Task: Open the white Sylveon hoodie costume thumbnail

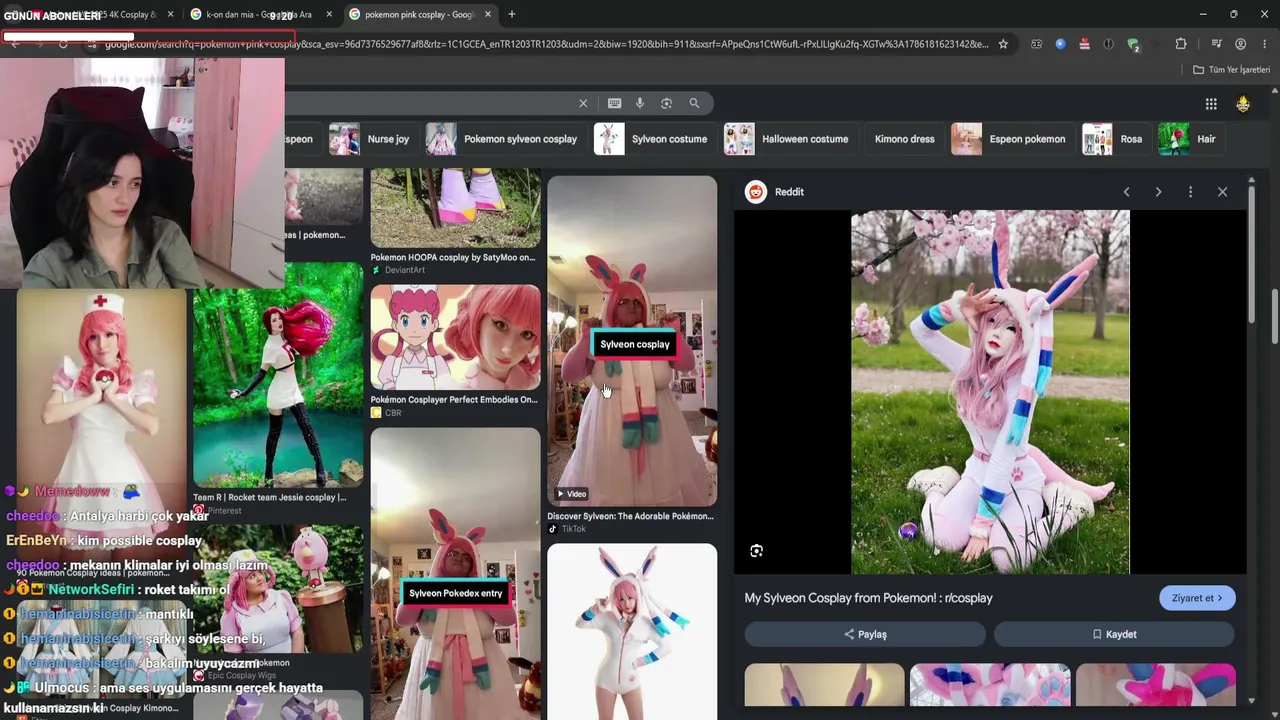Action: 632,631
